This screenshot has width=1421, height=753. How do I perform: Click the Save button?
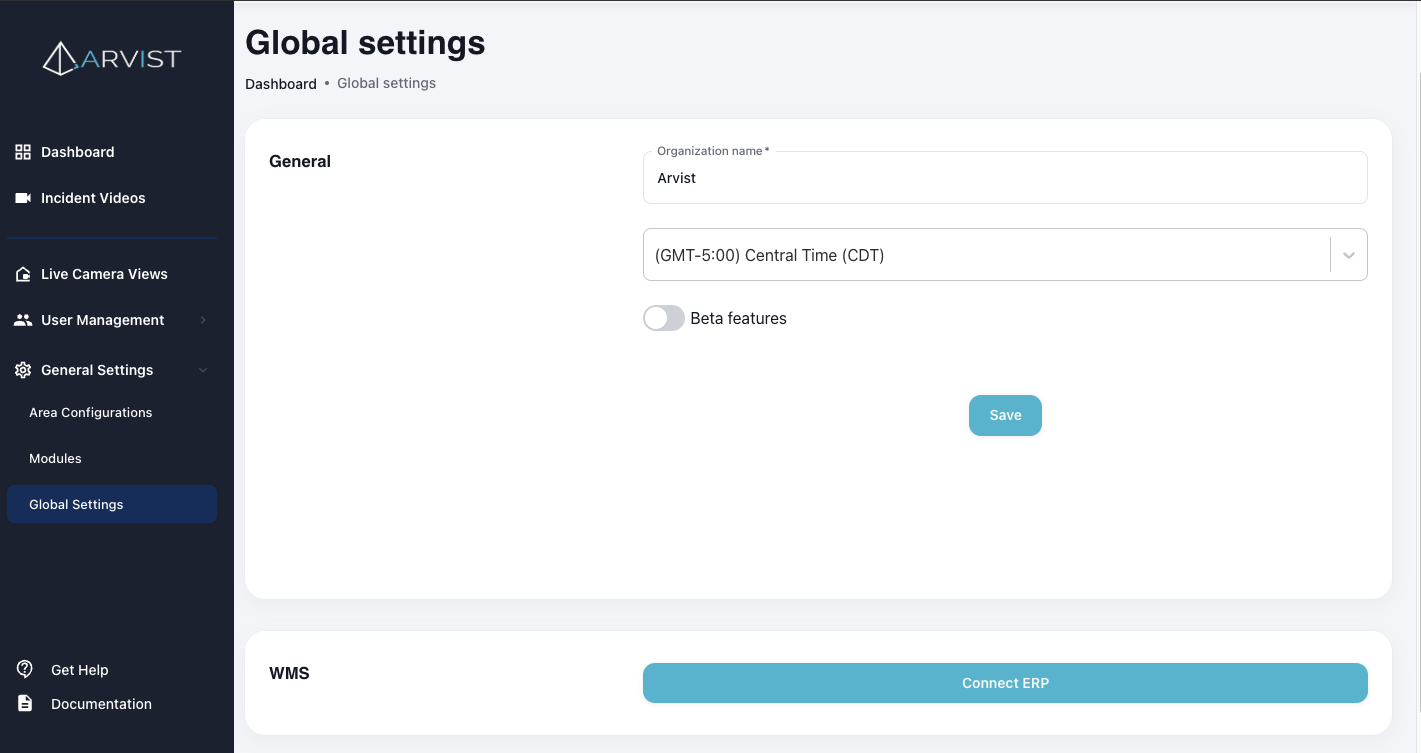1005,415
